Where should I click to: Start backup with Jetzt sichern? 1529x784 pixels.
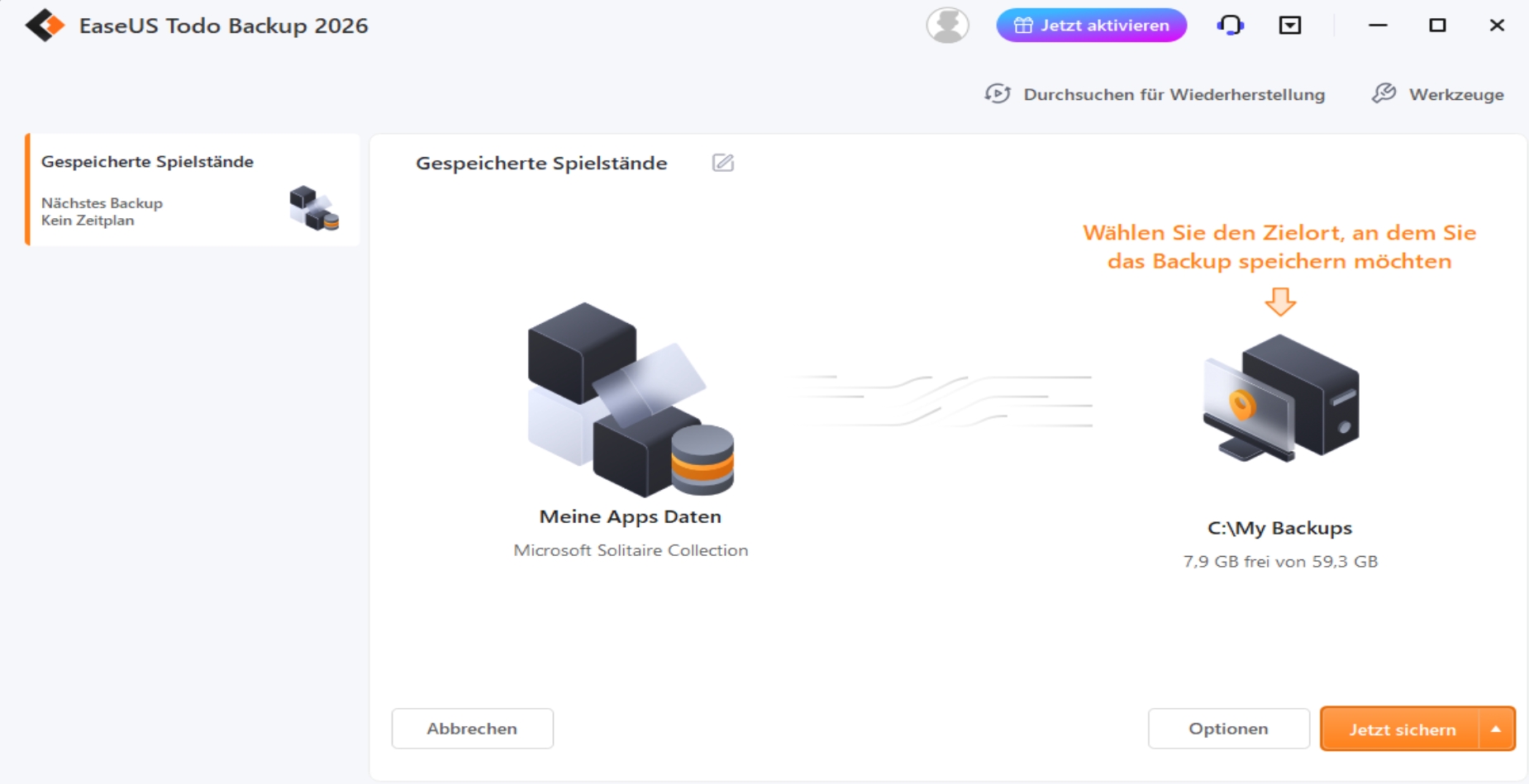point(1401,729)
